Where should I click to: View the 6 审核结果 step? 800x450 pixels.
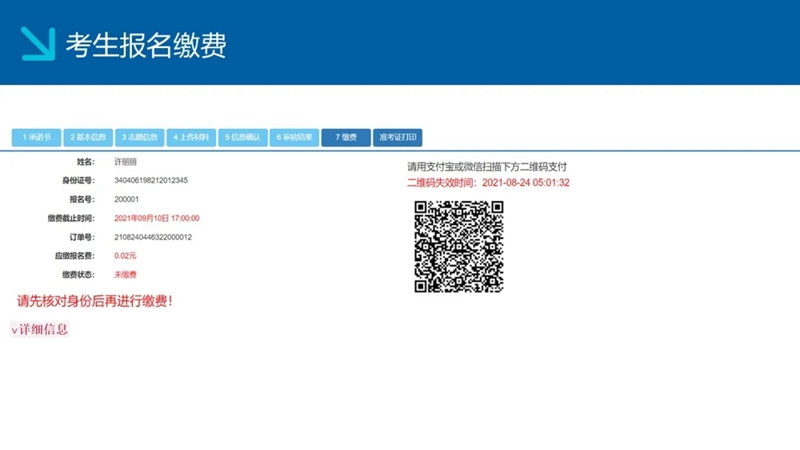294,137
